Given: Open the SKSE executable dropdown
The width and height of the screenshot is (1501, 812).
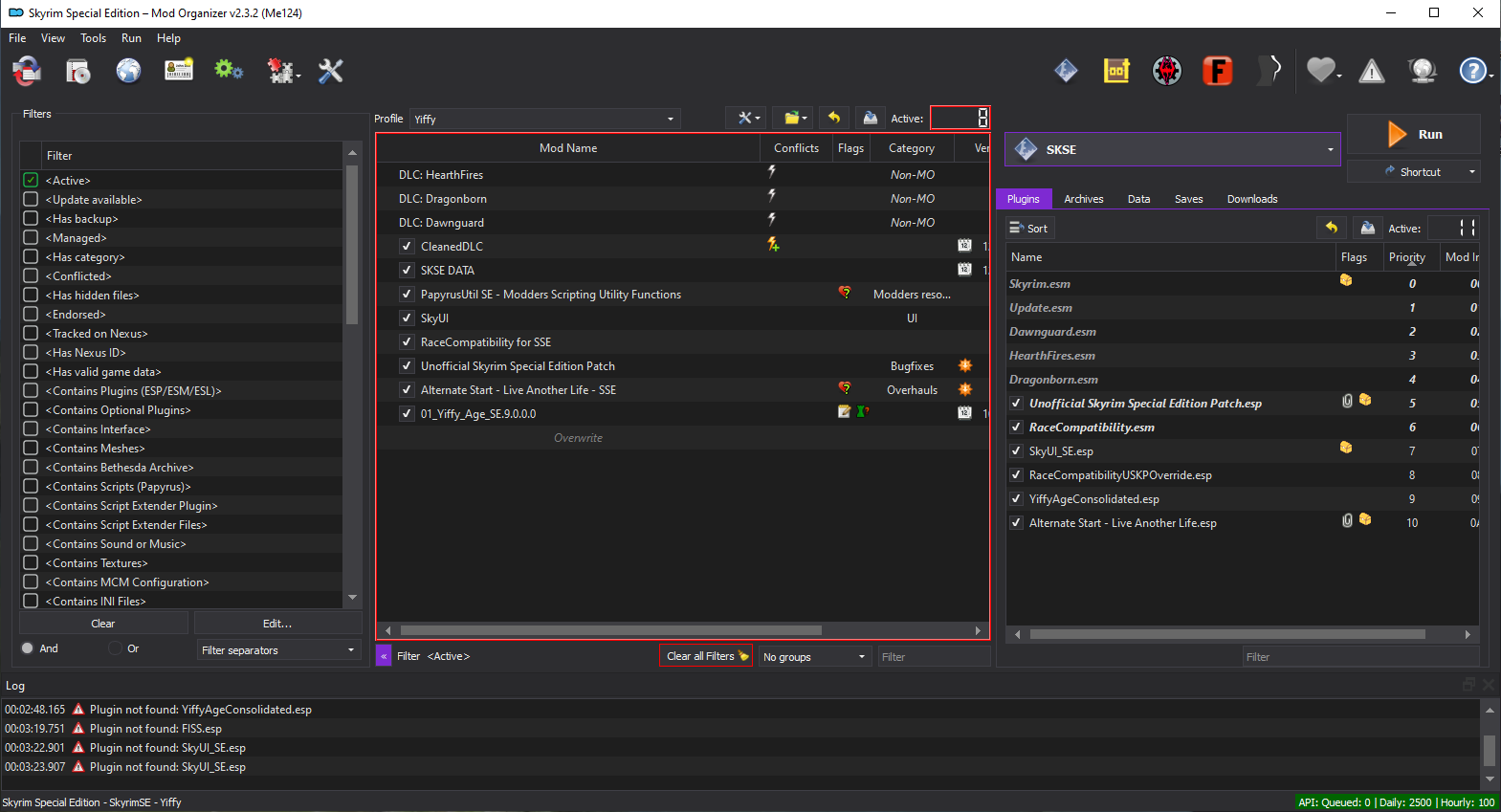Looking at the screenshot, I should [x=1173, y=149].
